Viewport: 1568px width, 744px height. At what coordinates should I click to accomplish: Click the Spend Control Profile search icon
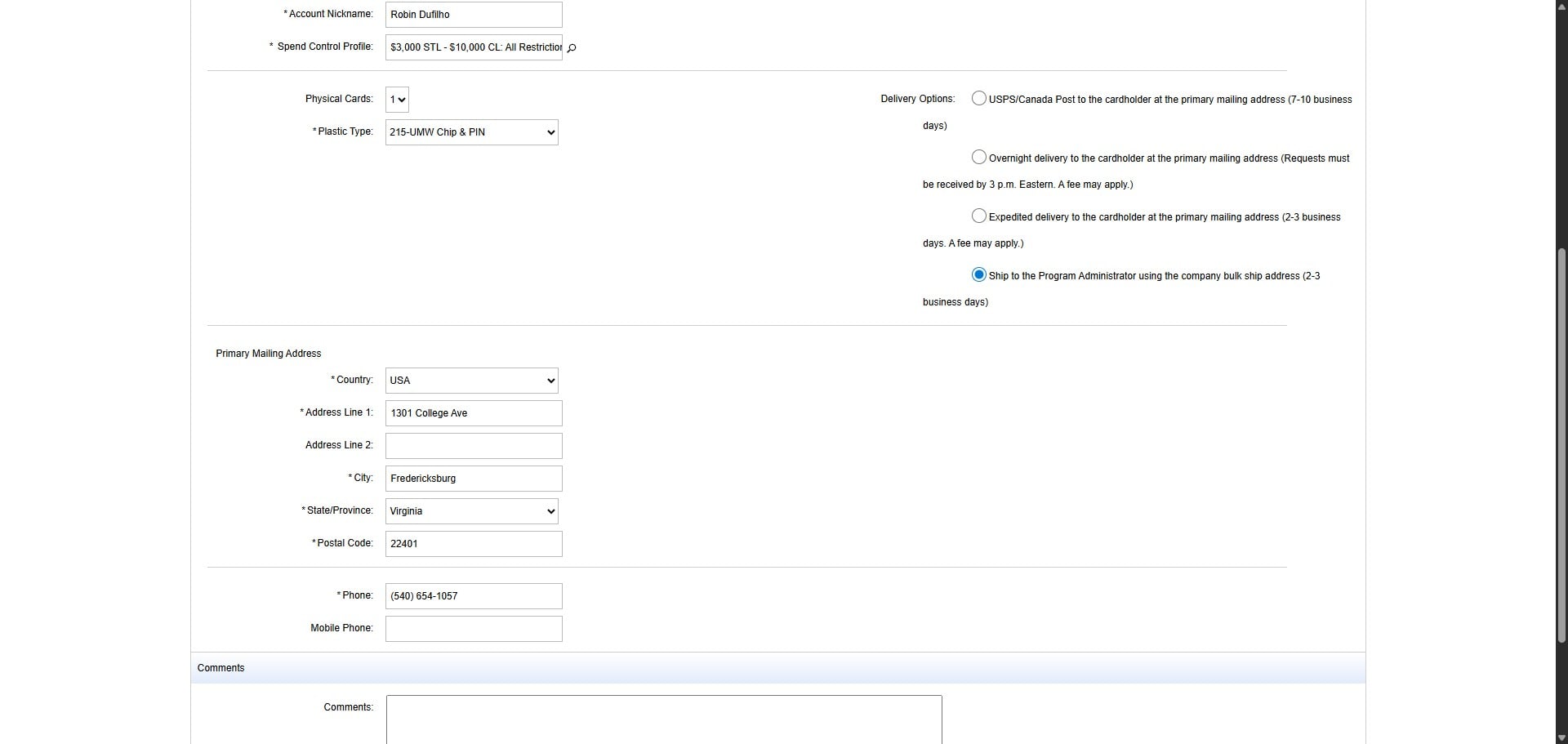coord(572,48)
